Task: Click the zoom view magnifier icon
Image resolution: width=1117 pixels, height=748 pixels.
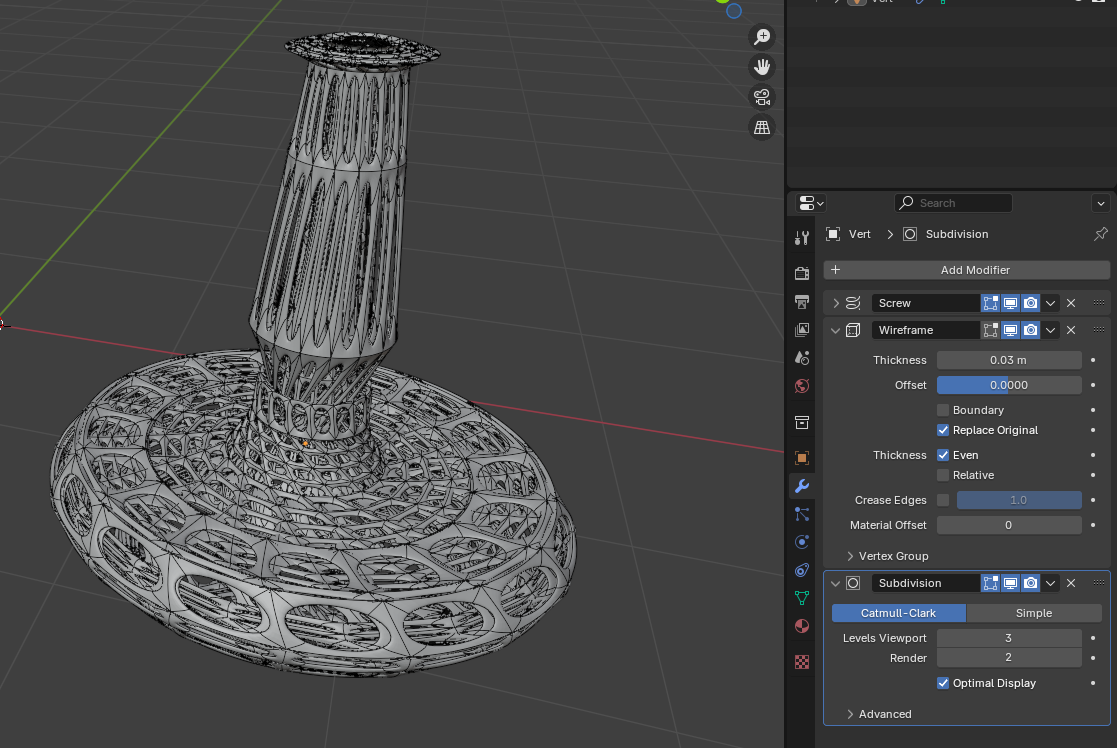Action: (x=762, y=36)
